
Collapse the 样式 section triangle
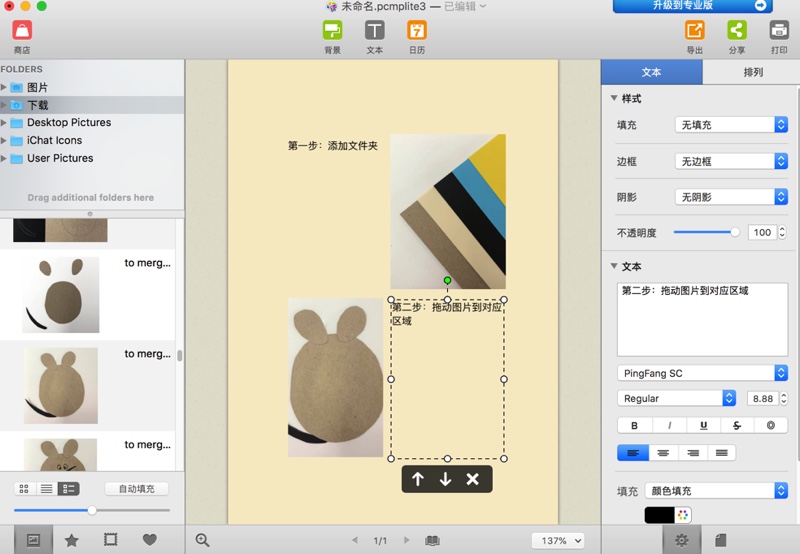tap(614, 98)
